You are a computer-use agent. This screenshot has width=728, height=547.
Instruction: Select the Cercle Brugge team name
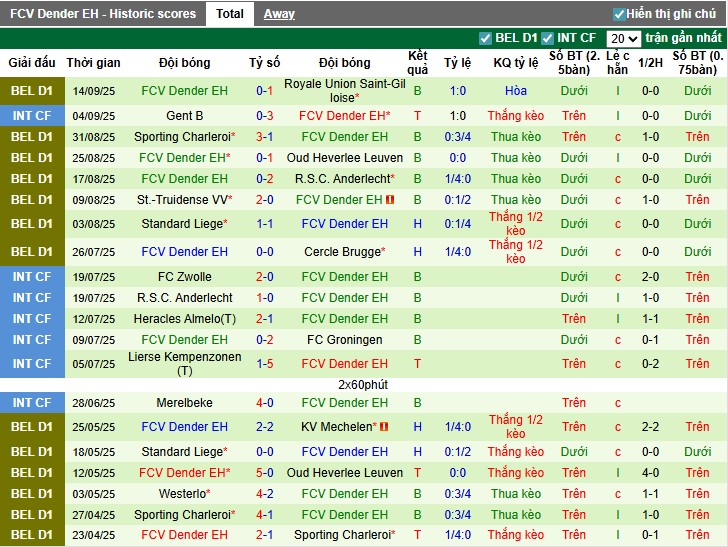[341, 252]
